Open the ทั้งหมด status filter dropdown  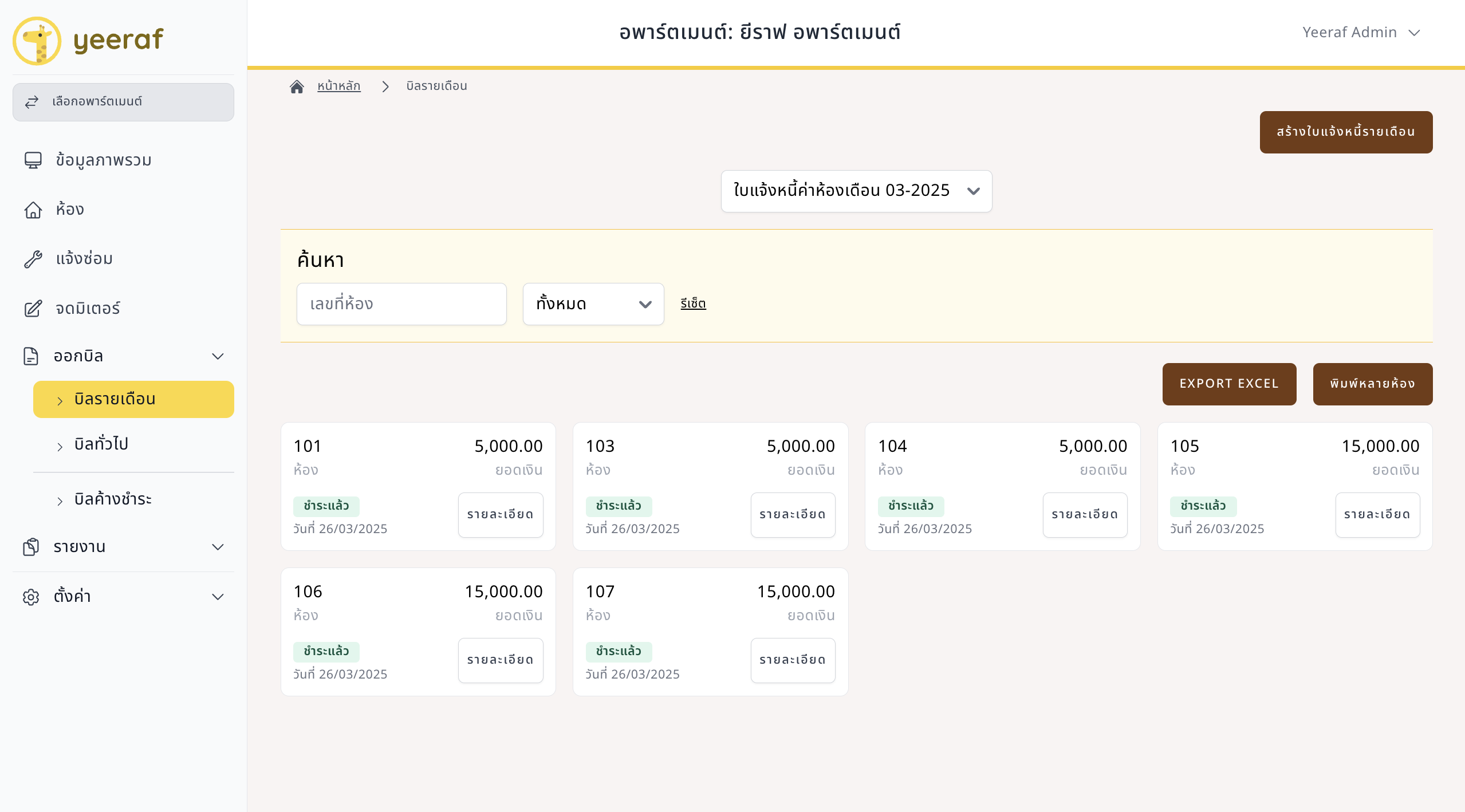point(593,304)
